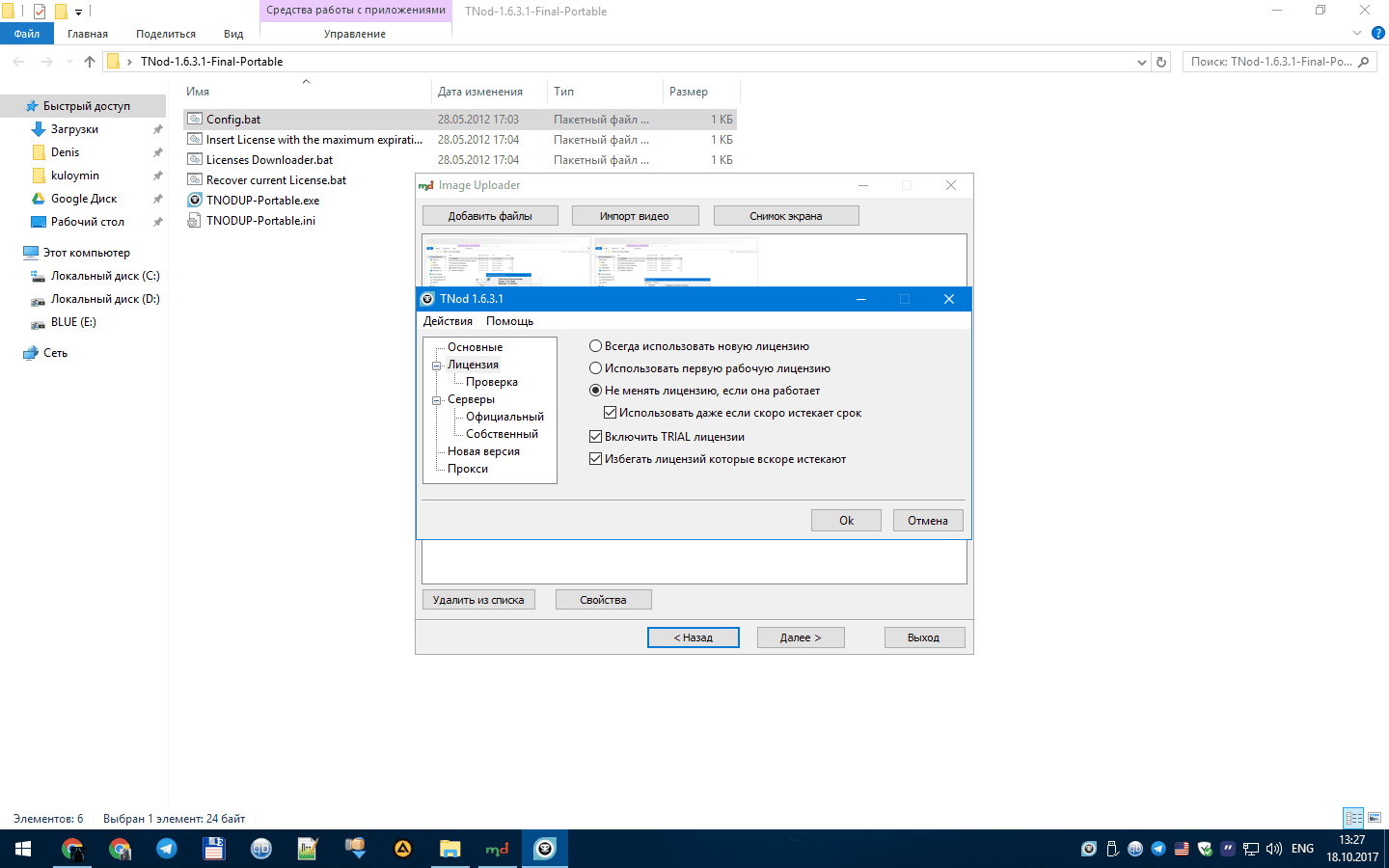Open Новая версия settings page
This screenshot has height=868, width=1389.
tap(483, 451)
